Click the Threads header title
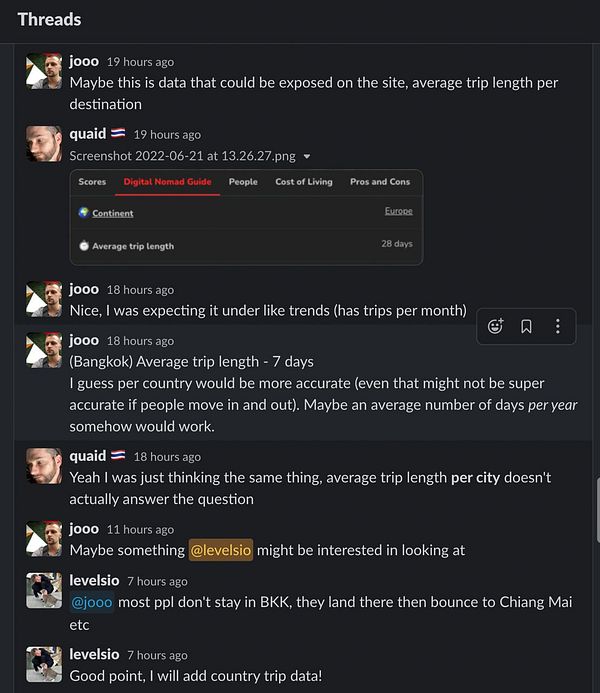 point(49,19)
